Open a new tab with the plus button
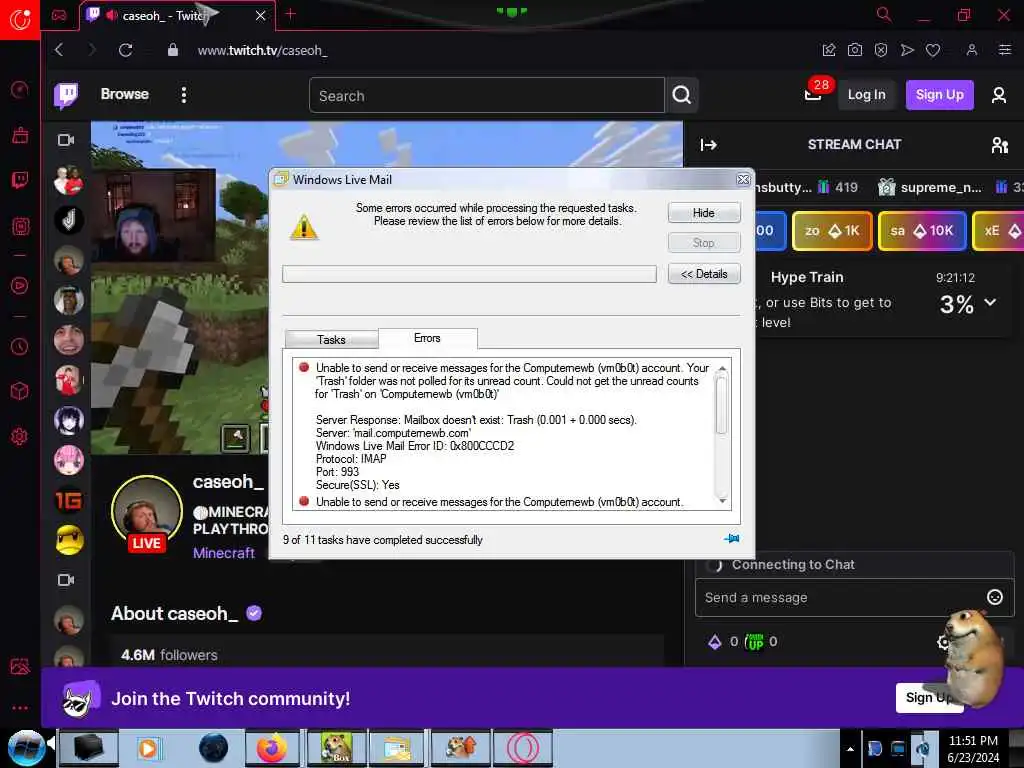This screenshot has width=1024, height=768. (291, 14)
